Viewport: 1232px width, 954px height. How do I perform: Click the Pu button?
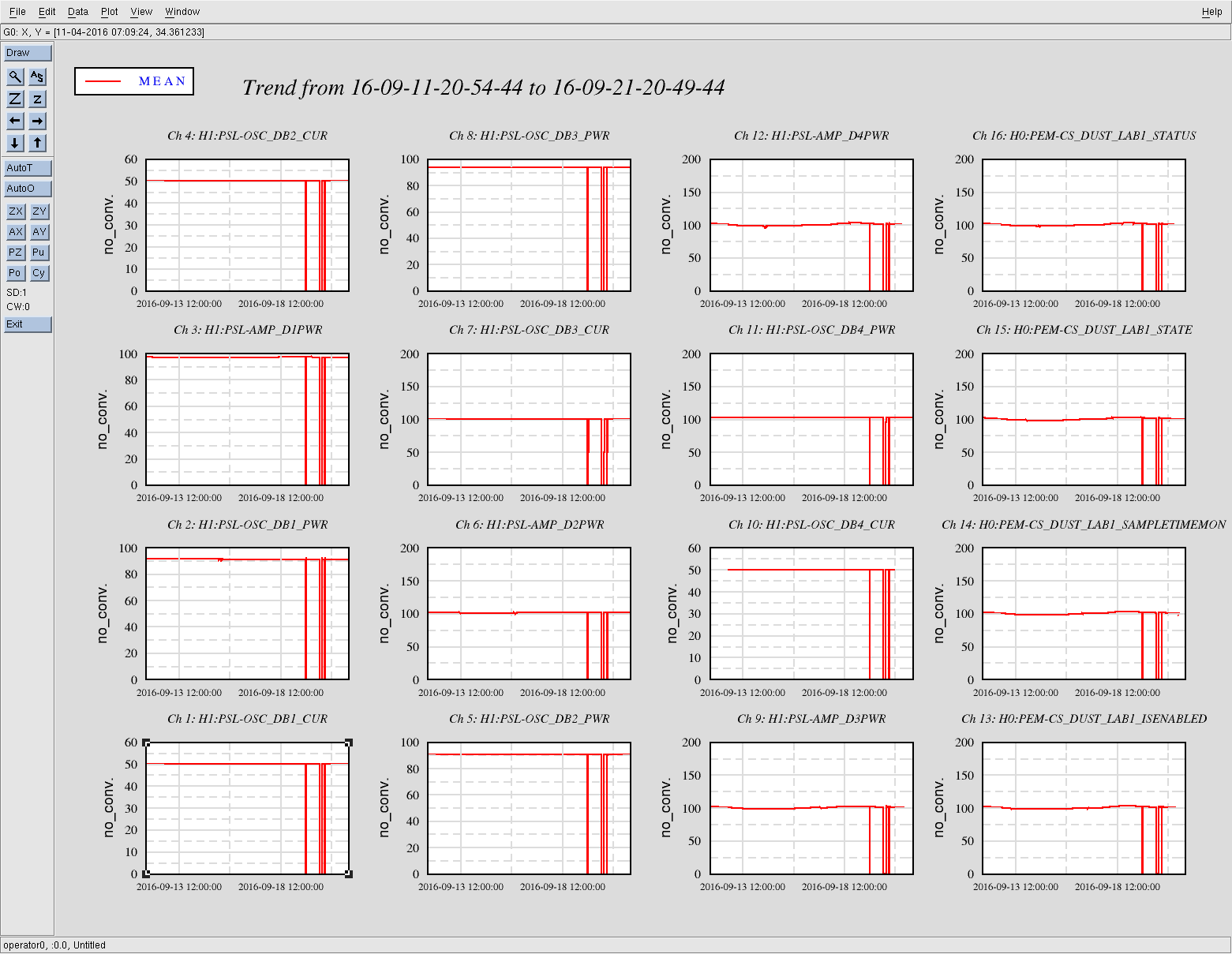(x=39, y=253)
